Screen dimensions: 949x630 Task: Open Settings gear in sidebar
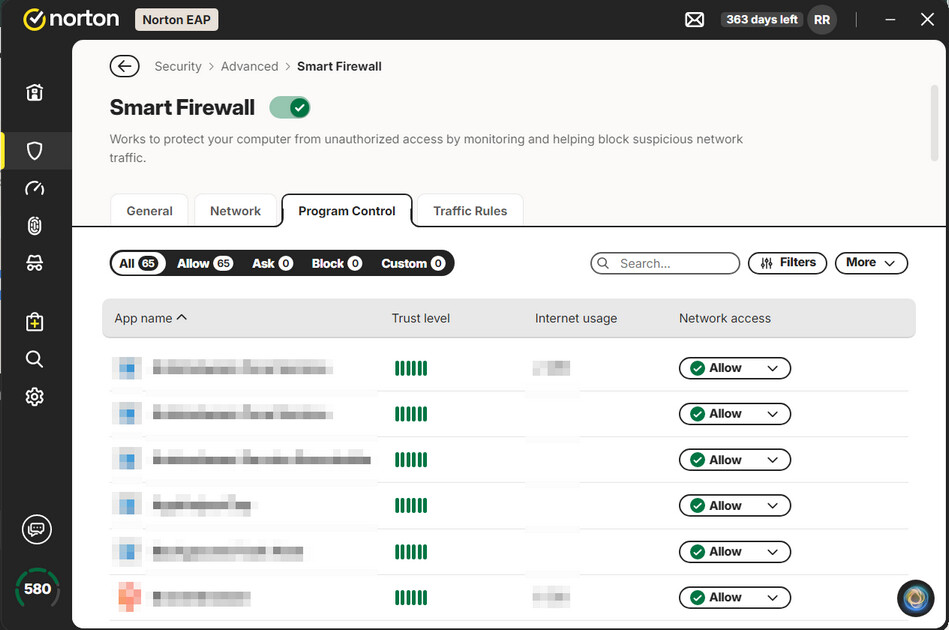tap(34, 396)
